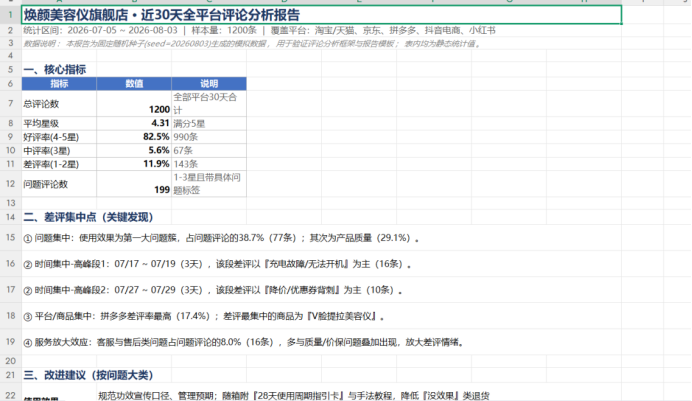Select row header 8
This screenshot has width=692, height=401.
pos(11,124)
